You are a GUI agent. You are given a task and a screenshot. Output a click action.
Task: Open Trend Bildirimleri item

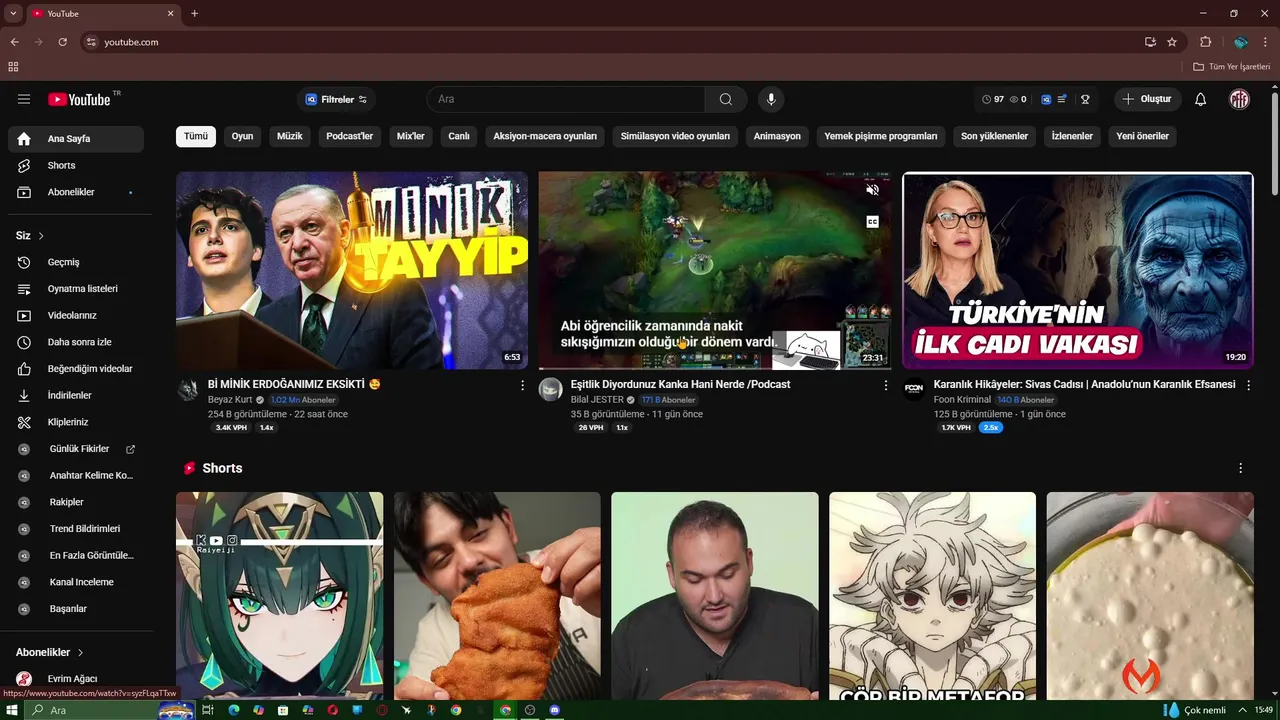[76, 529]
